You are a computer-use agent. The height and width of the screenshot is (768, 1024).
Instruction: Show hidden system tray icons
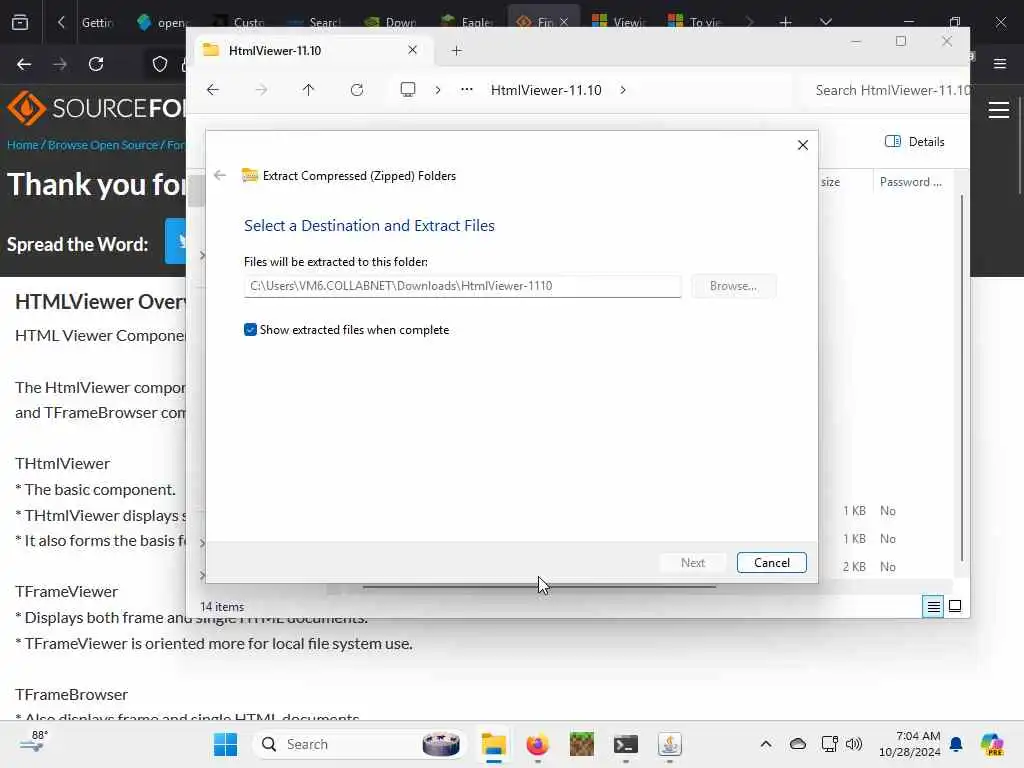point(765,744)
